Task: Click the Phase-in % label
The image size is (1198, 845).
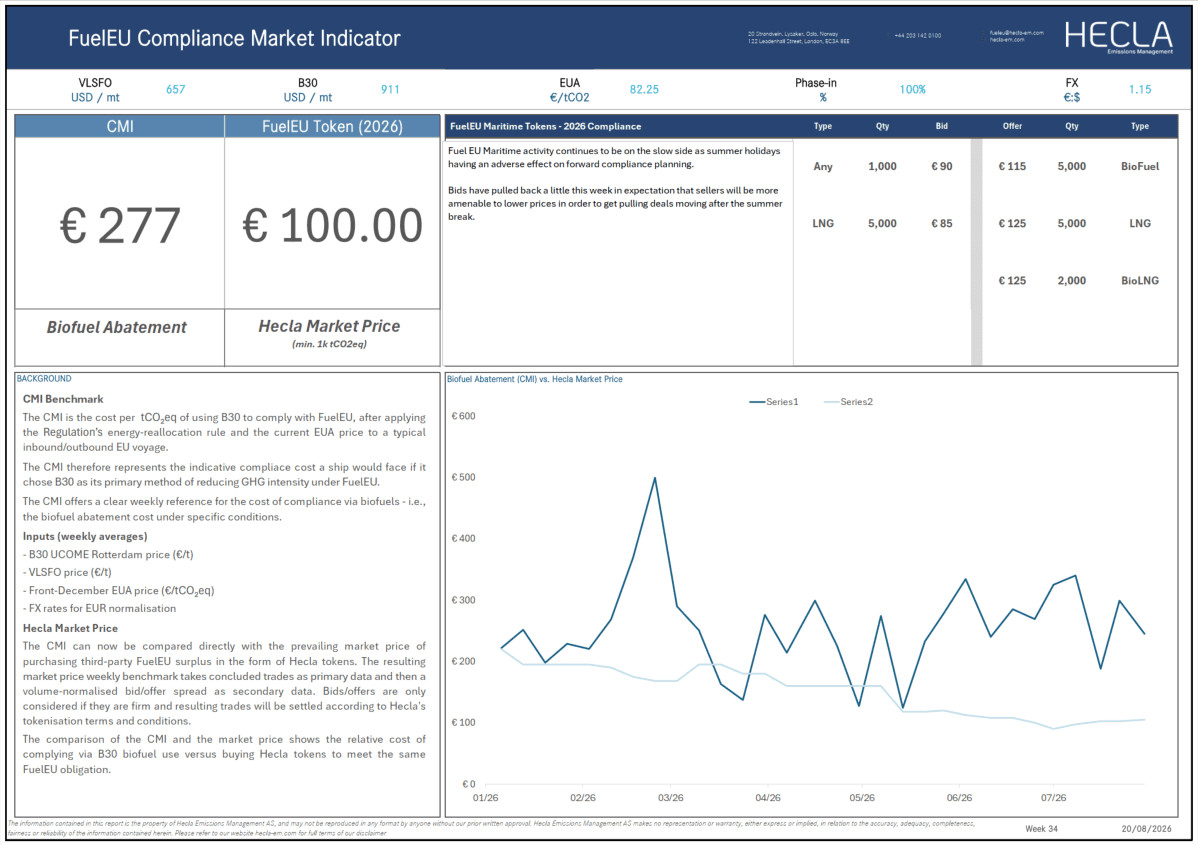Action: point(815,90)
